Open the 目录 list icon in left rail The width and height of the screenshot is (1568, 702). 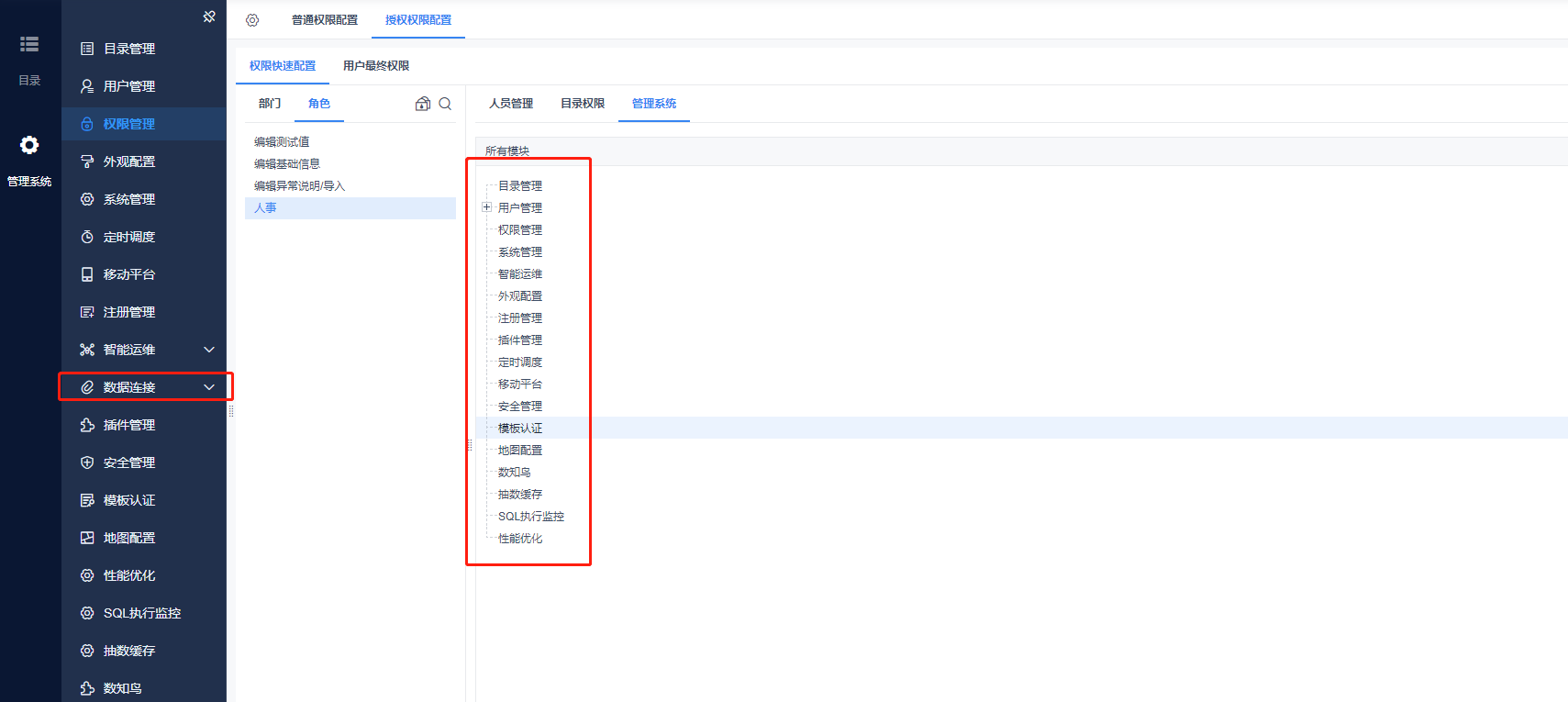coord(29,44)
